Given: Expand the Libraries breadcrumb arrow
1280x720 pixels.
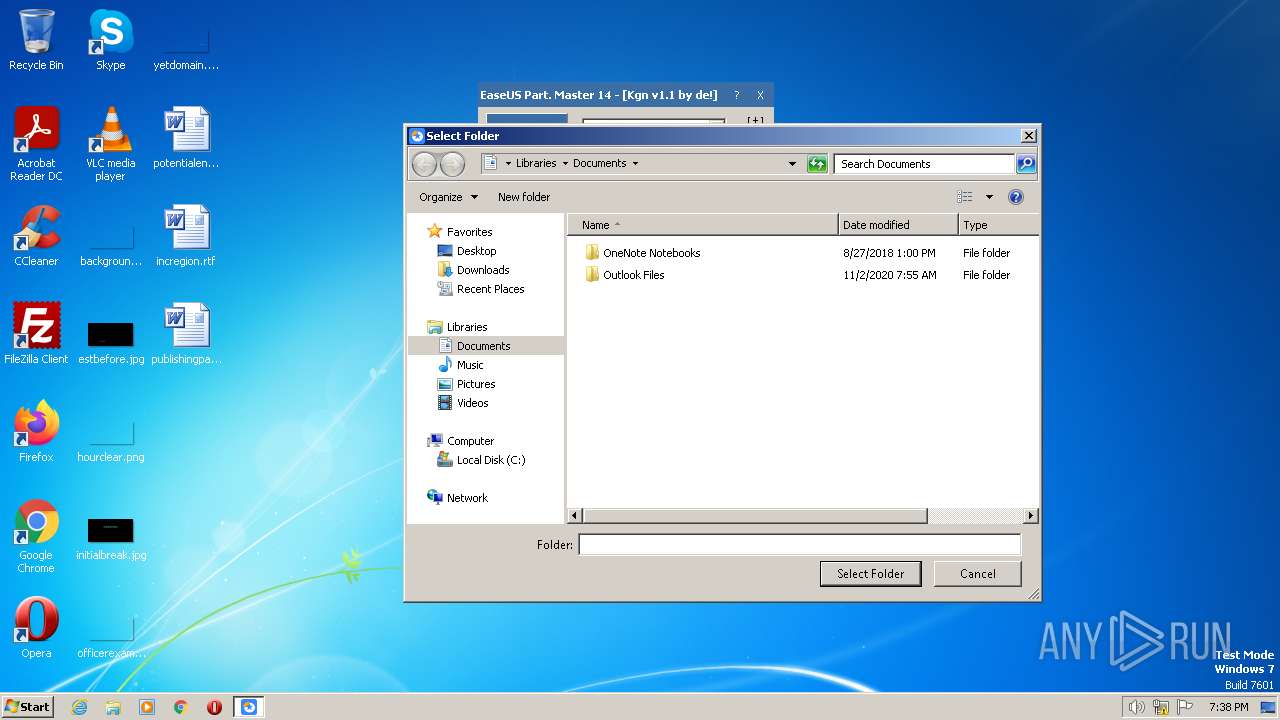Looking at the screenshot, I should click(565, 164).
